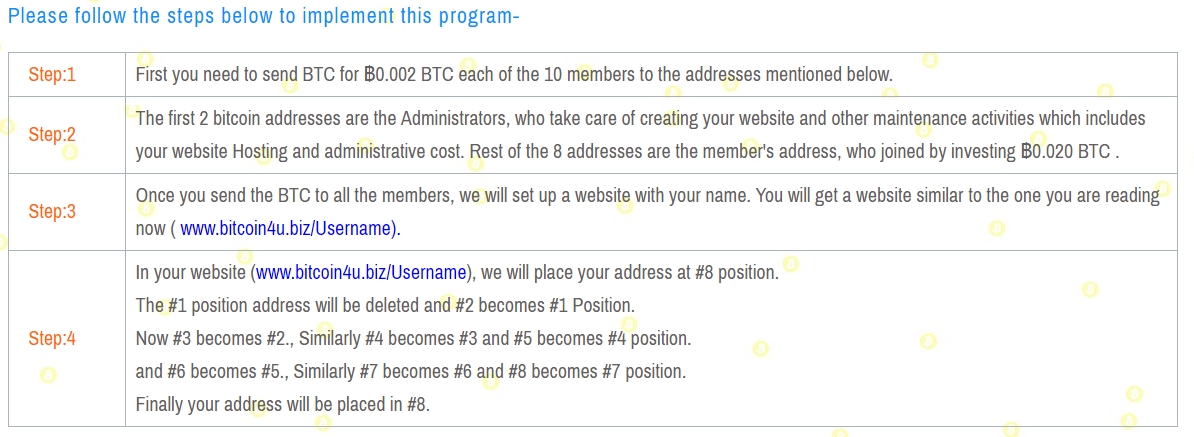Click the 'In your website' text in Step 4
This screenshot has width=1194, height=437.
[190, 272]
